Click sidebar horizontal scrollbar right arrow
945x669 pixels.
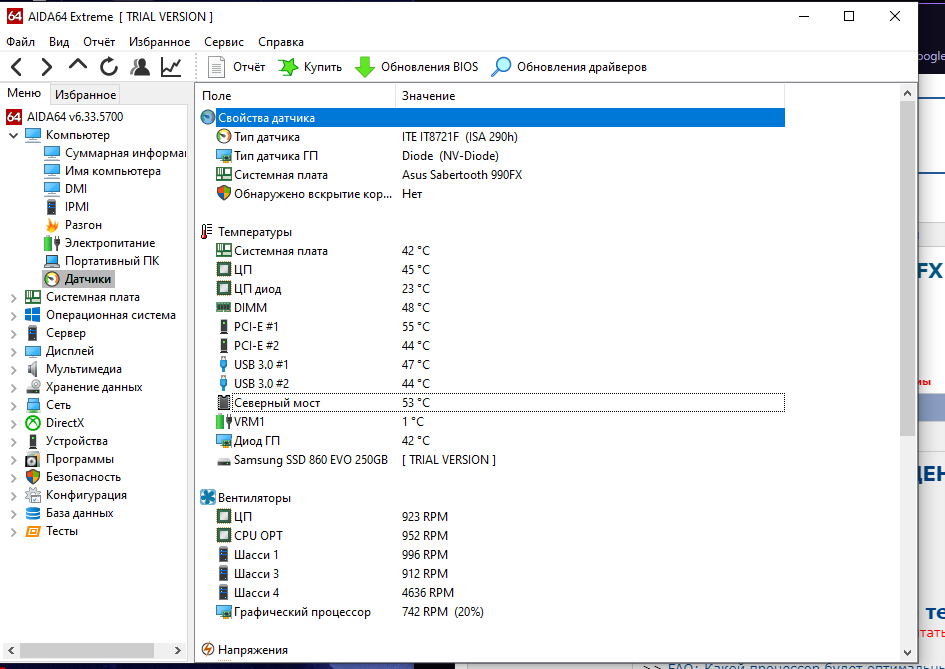click(x=177, y=650)
